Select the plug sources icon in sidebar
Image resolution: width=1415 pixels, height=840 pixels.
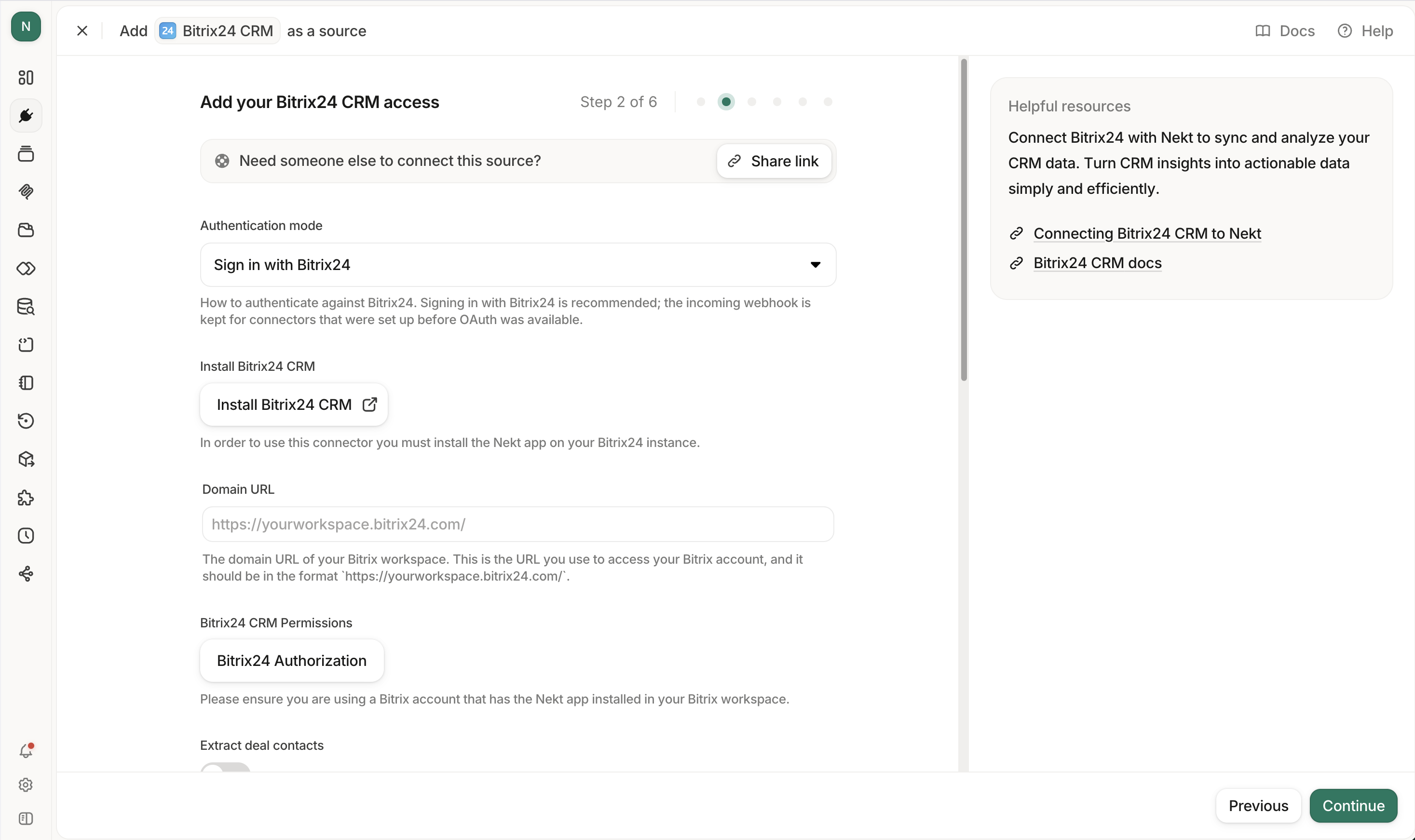coord(26,115)
